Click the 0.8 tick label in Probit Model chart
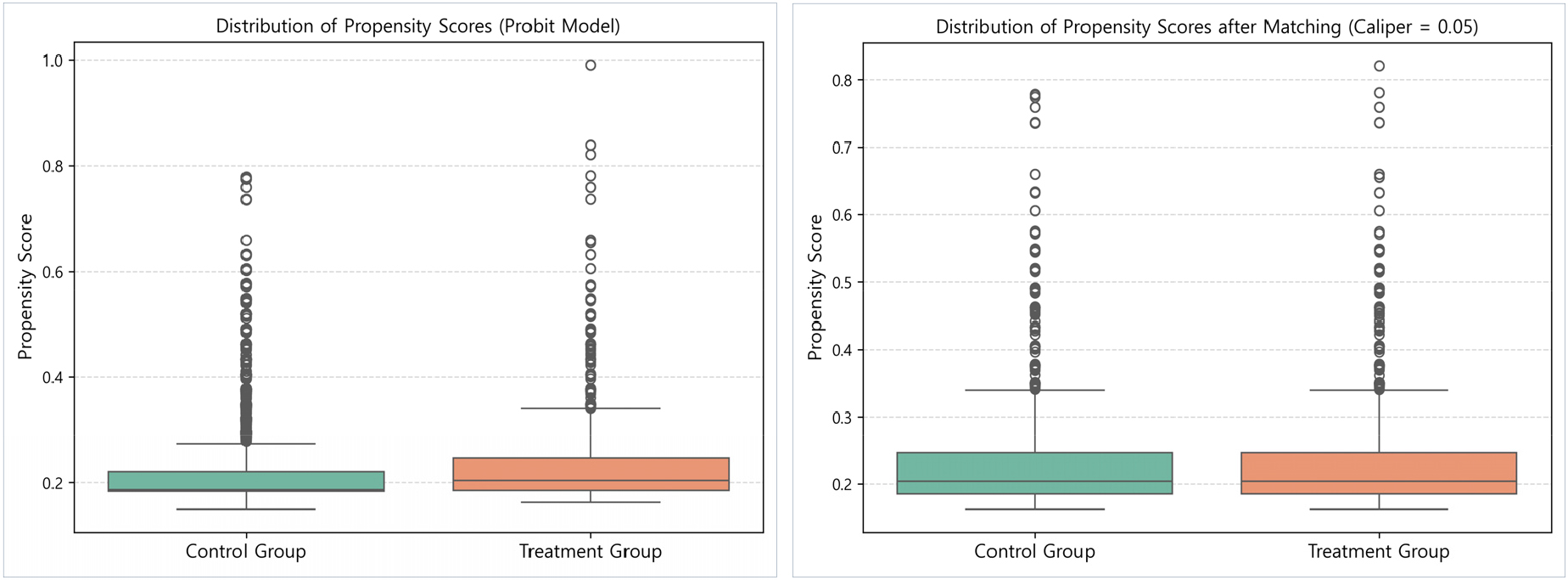 [53, 166]
